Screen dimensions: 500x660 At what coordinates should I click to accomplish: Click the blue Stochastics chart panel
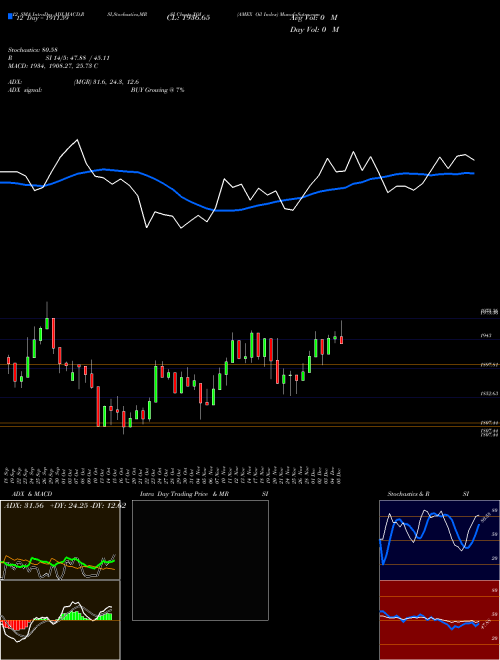pos(439,540)
